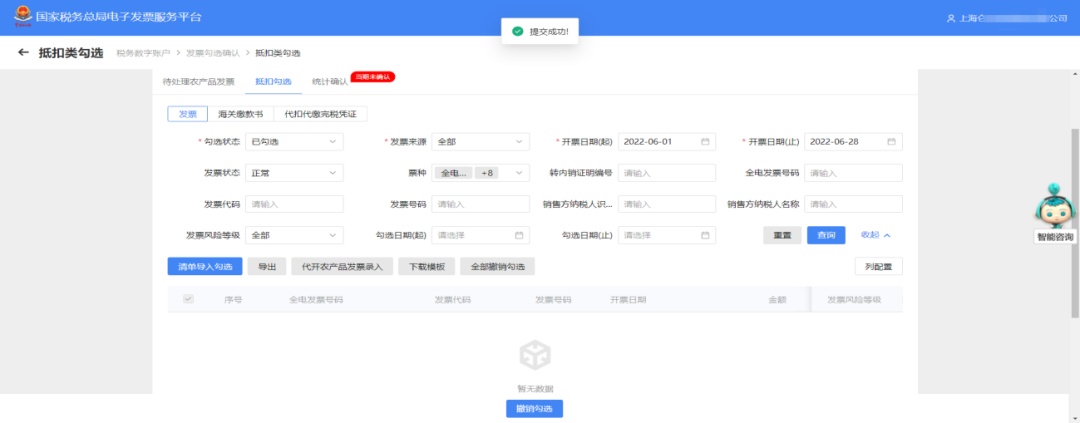Screen dimensions: 1080x423
Task: Click the 勾选日期(起) date field
Action: click(480, 235)
